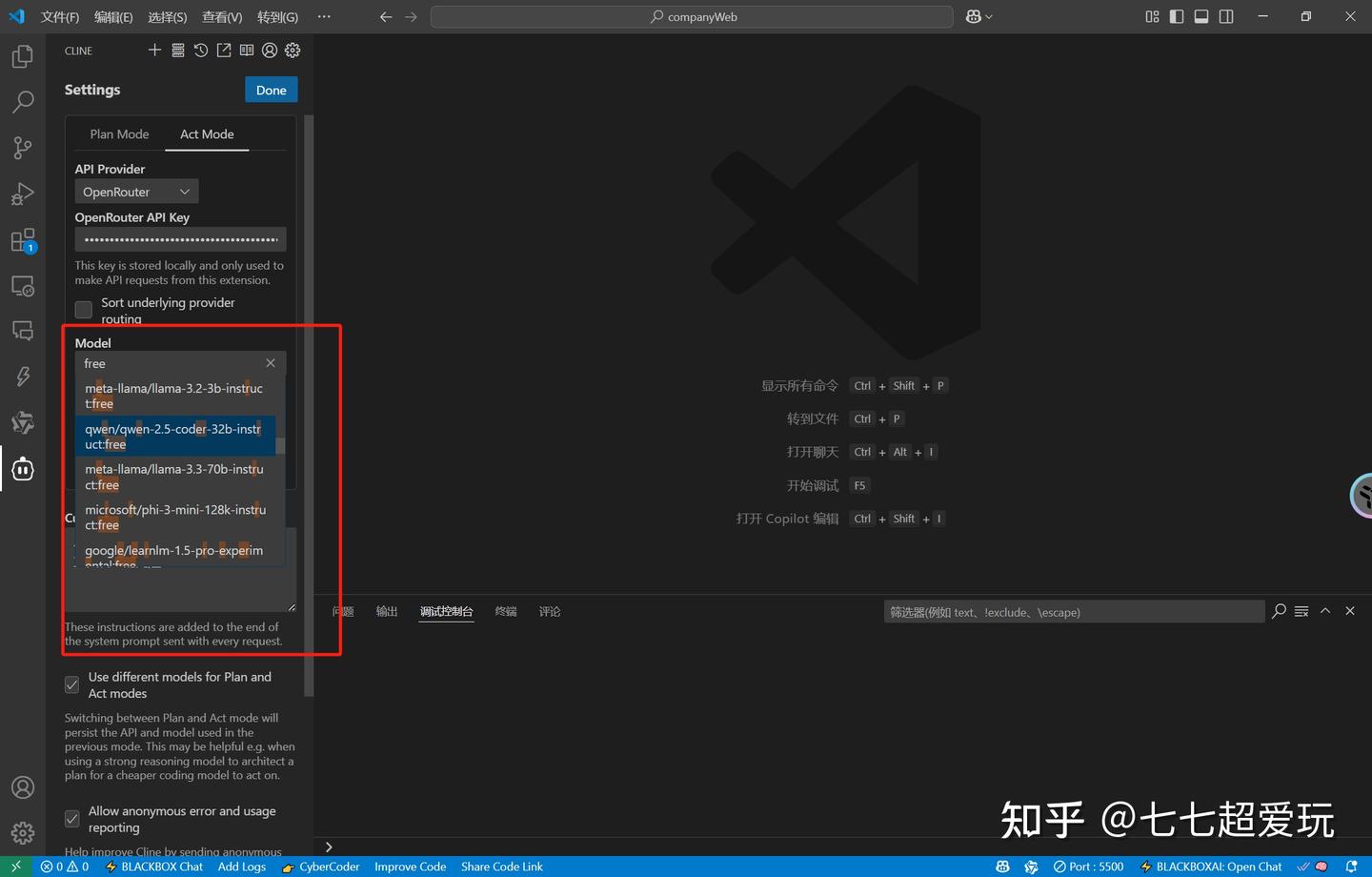Clear the free text in the model filter
The height and width of the screenshot is (877, 1372).
[x=271, y=363]
